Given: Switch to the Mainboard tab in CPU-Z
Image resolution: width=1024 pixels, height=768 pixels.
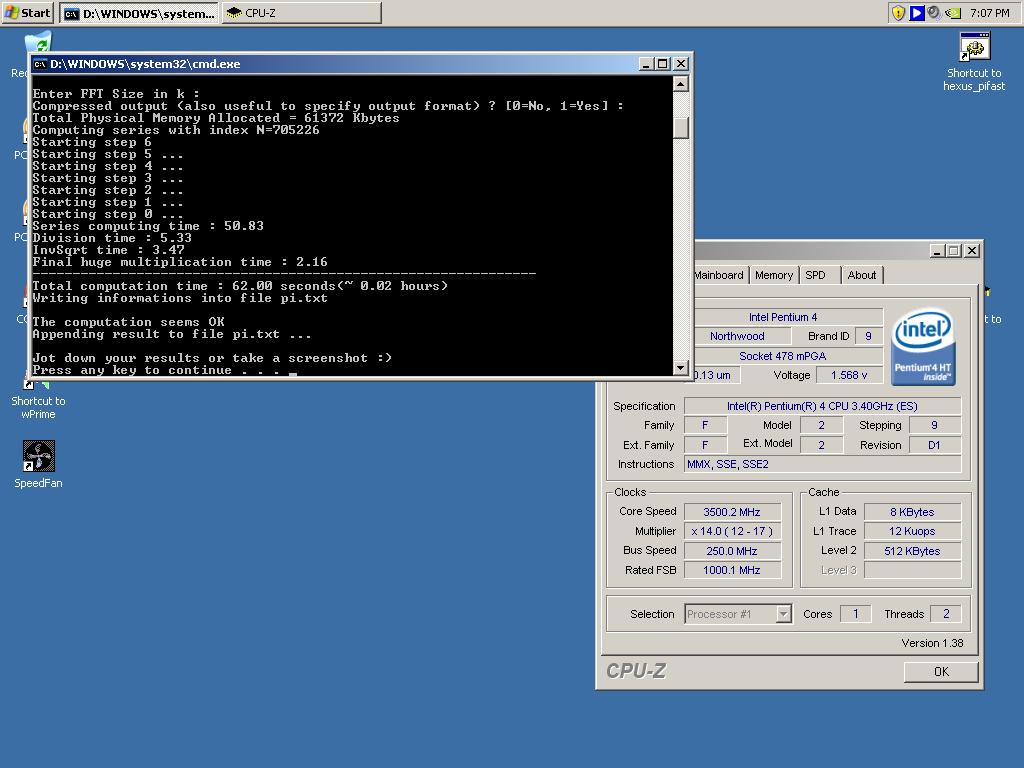Looking at the screenshot, I should pos(718,275).
